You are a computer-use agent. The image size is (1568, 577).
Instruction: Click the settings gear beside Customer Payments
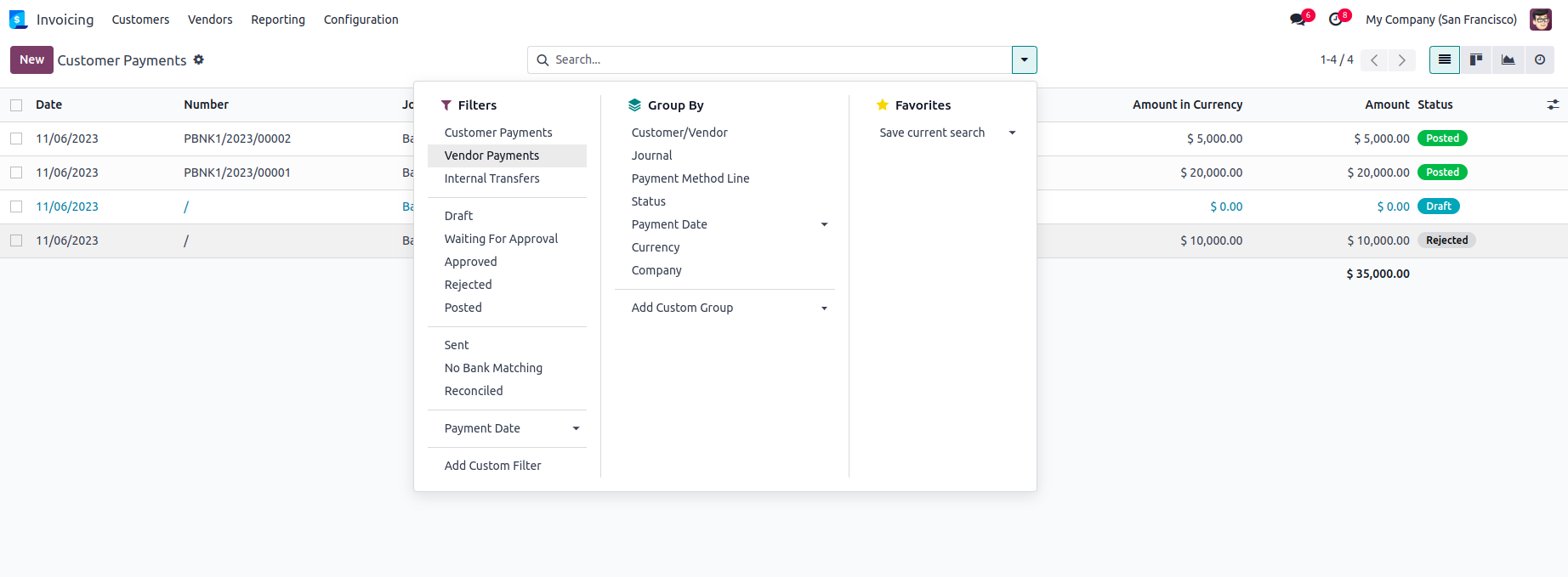click(x=199, y=59)
